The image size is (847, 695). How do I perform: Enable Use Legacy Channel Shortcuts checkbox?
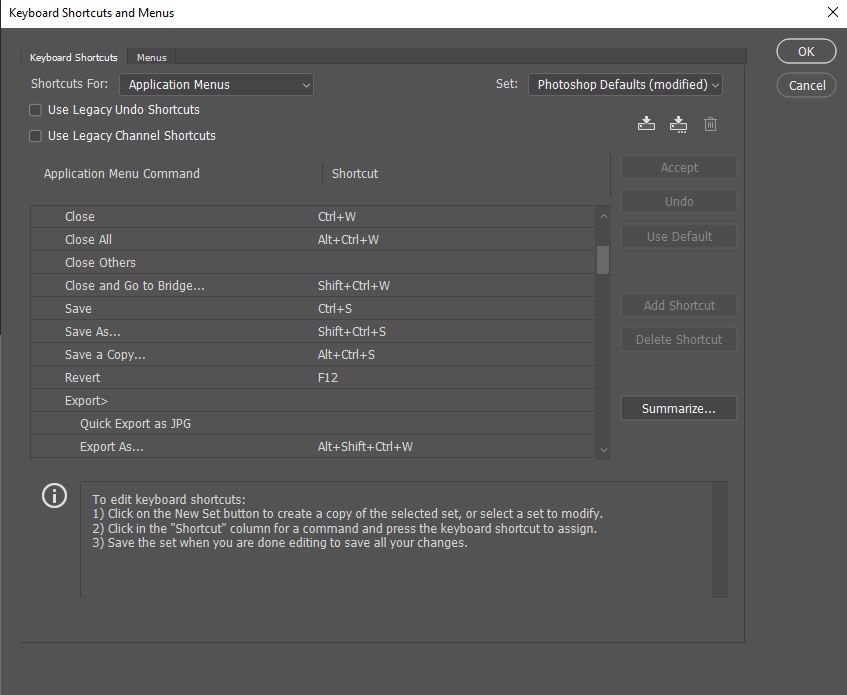35,136
